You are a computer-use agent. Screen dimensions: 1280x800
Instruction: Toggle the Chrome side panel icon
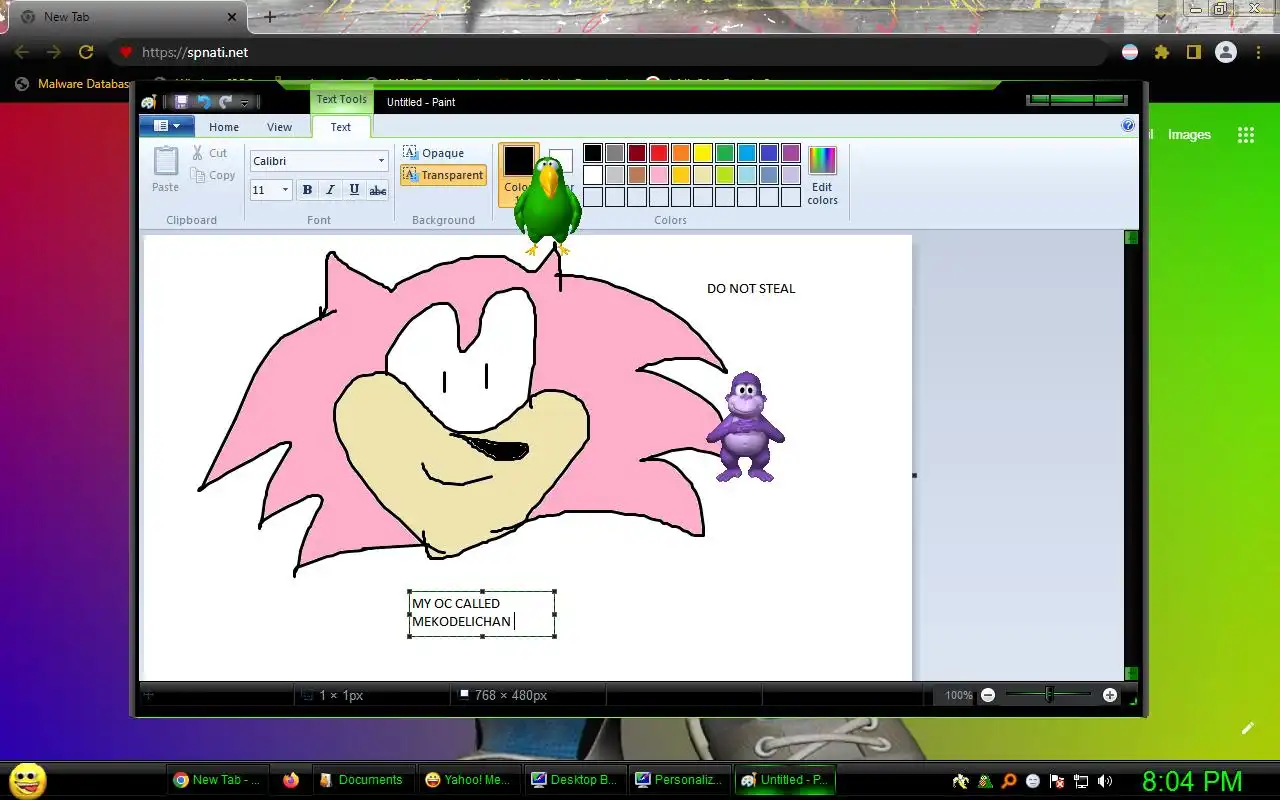1193,52
